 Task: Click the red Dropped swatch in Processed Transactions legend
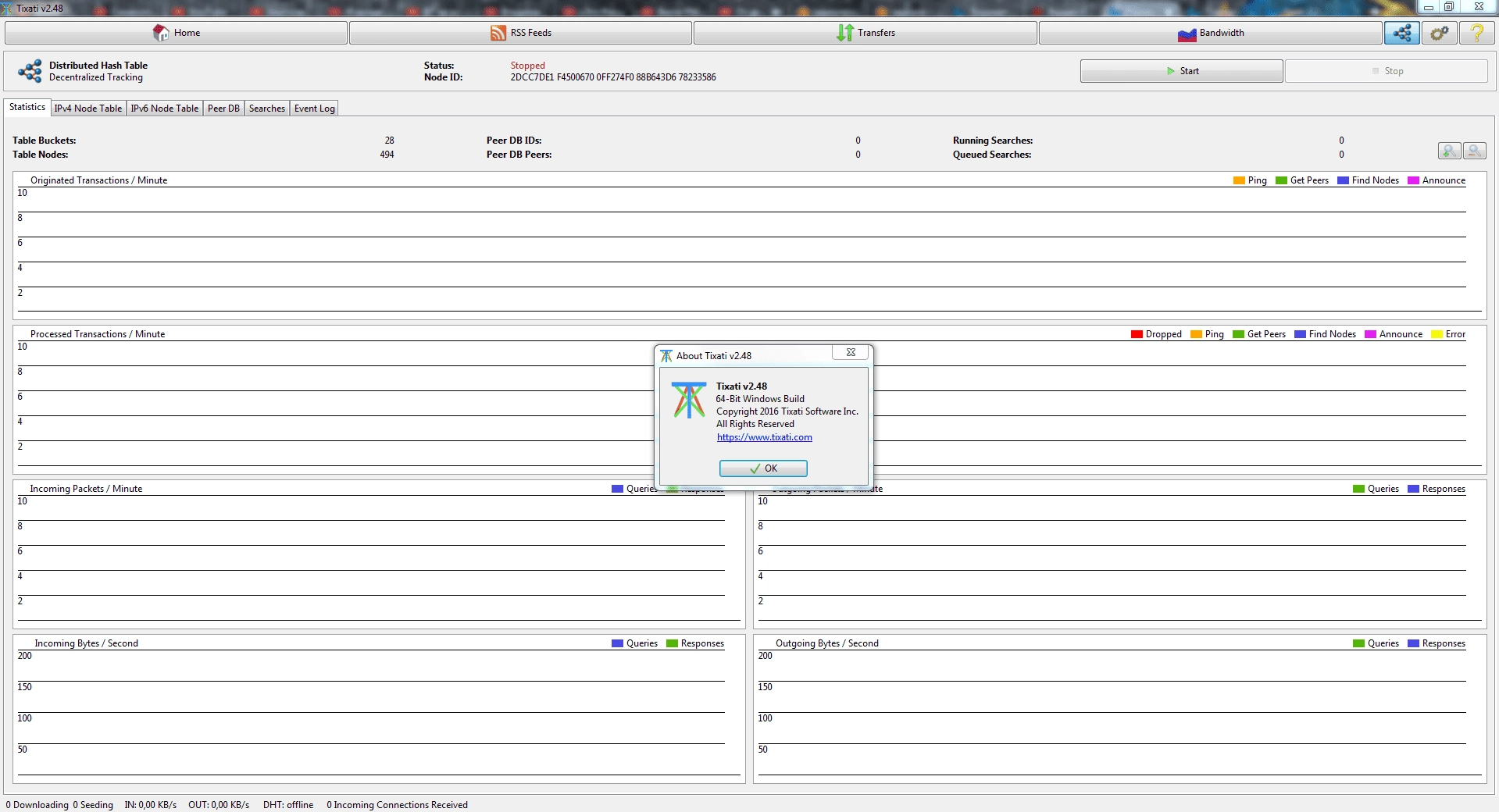point(1137,334)
